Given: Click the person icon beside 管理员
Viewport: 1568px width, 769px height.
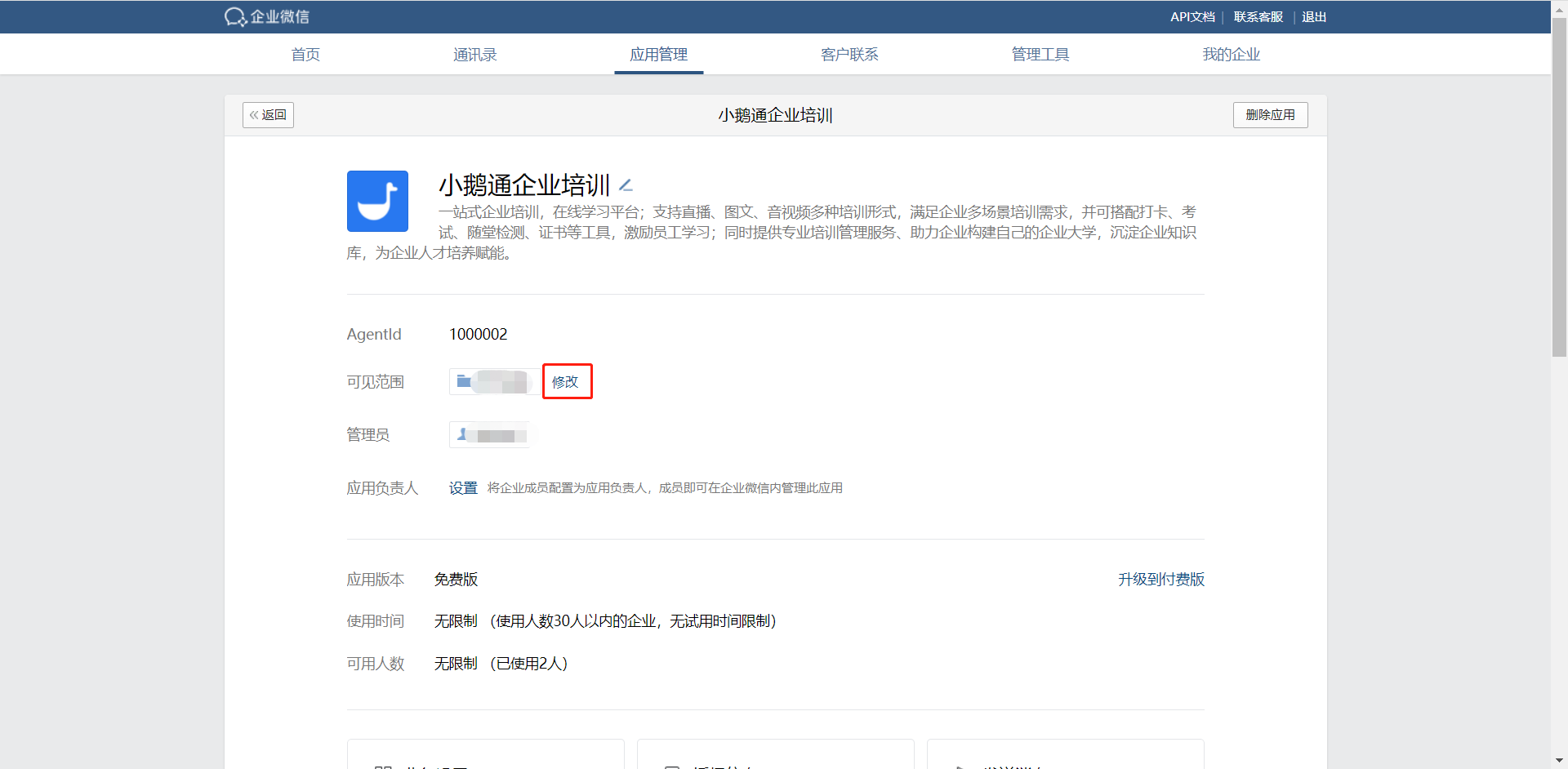Looking at the screenshot, I should click(x=462, y=434).
